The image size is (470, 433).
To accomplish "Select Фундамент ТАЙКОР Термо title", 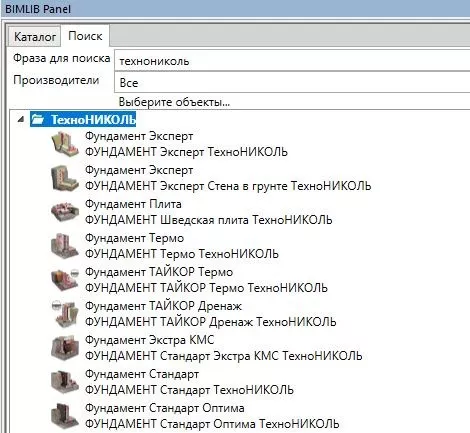I will pyautogui.click(x=159, y=272).
